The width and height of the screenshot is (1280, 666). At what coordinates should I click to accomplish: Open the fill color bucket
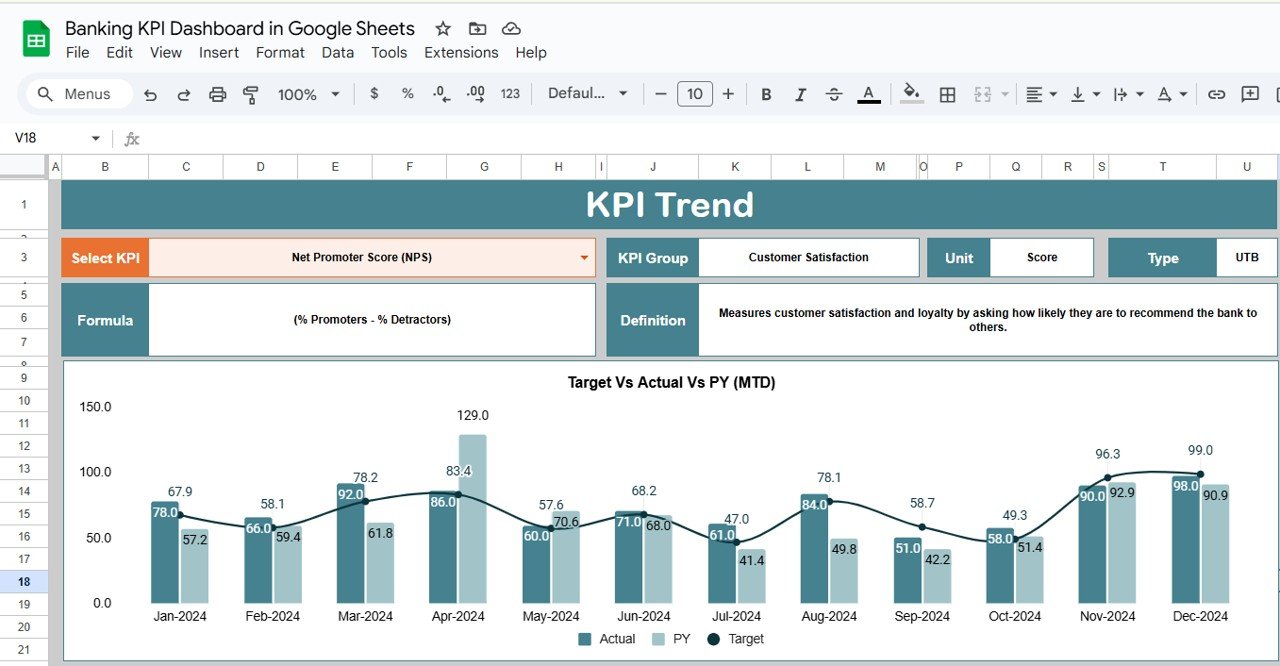pos(911,94)
